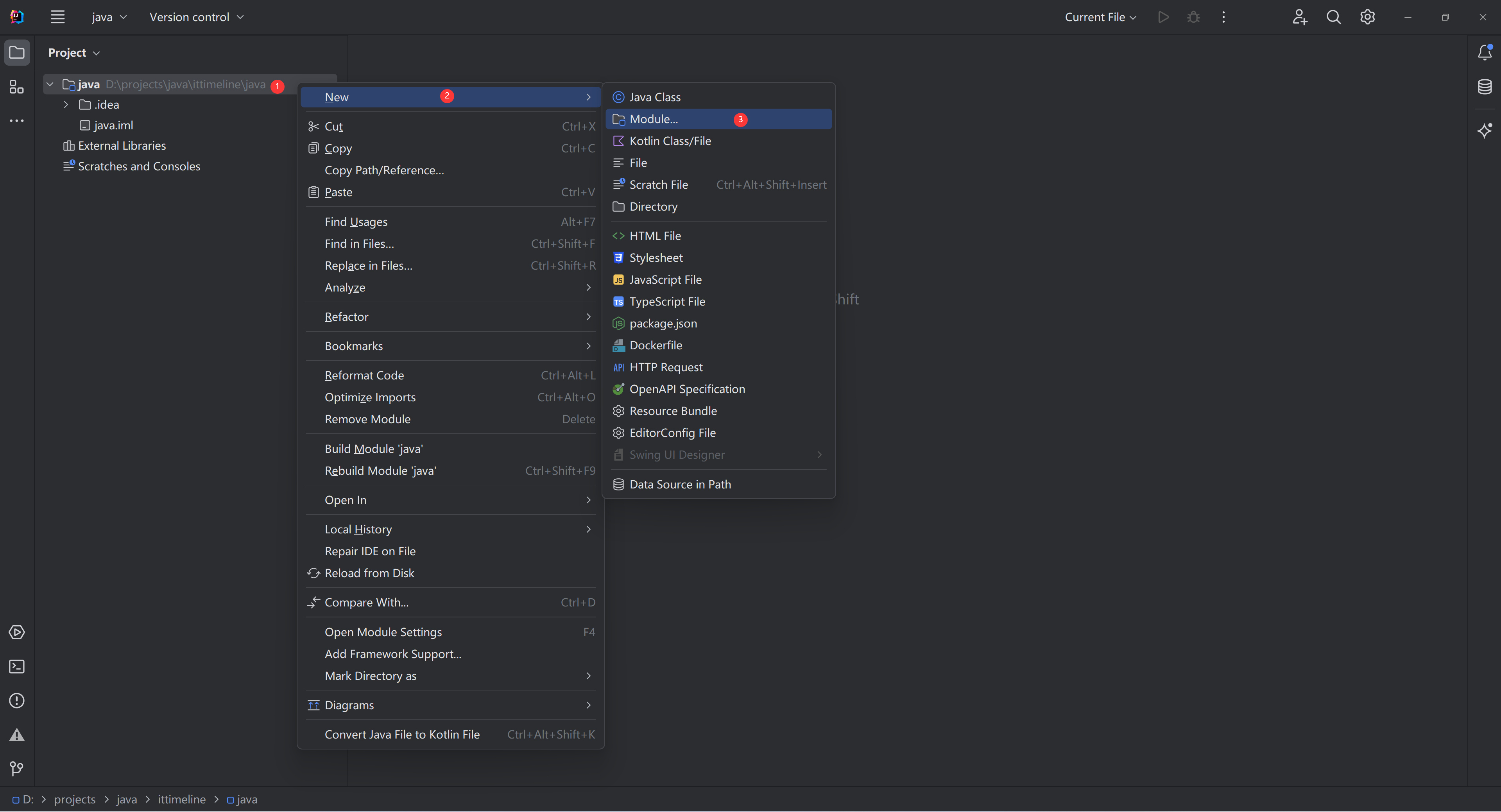Choose Resource Bundle item
The image size is (1501, 812).
pyautogui.click(x=718, y=411)
